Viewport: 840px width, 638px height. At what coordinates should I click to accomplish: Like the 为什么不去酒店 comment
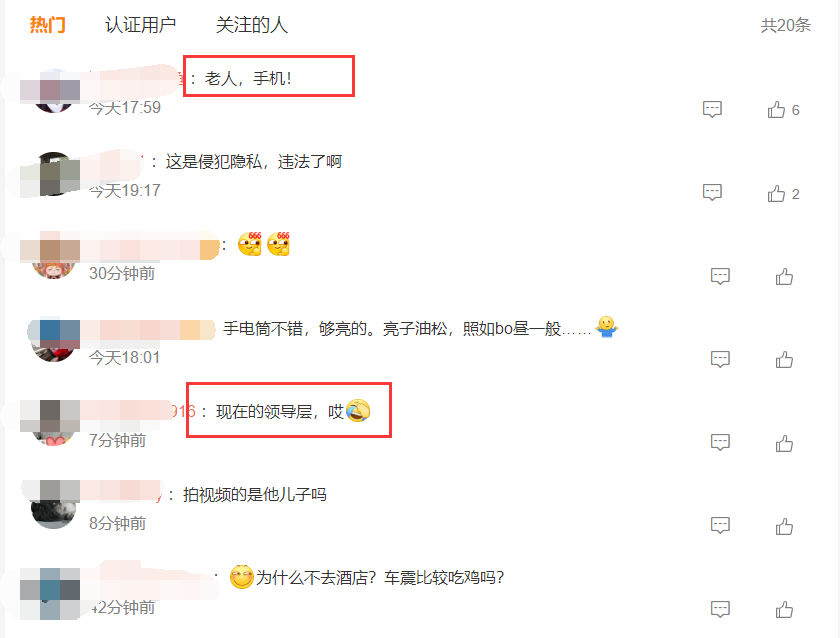(x=784, y=610)
